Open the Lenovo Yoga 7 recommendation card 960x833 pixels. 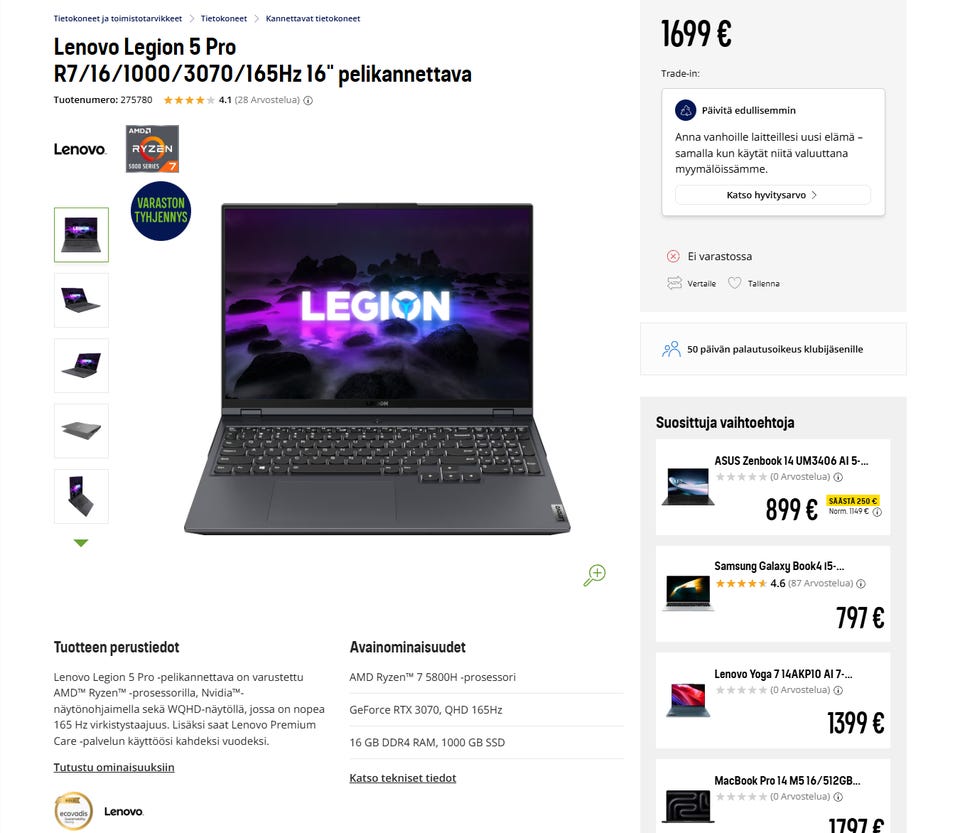[x=773, y=700]
